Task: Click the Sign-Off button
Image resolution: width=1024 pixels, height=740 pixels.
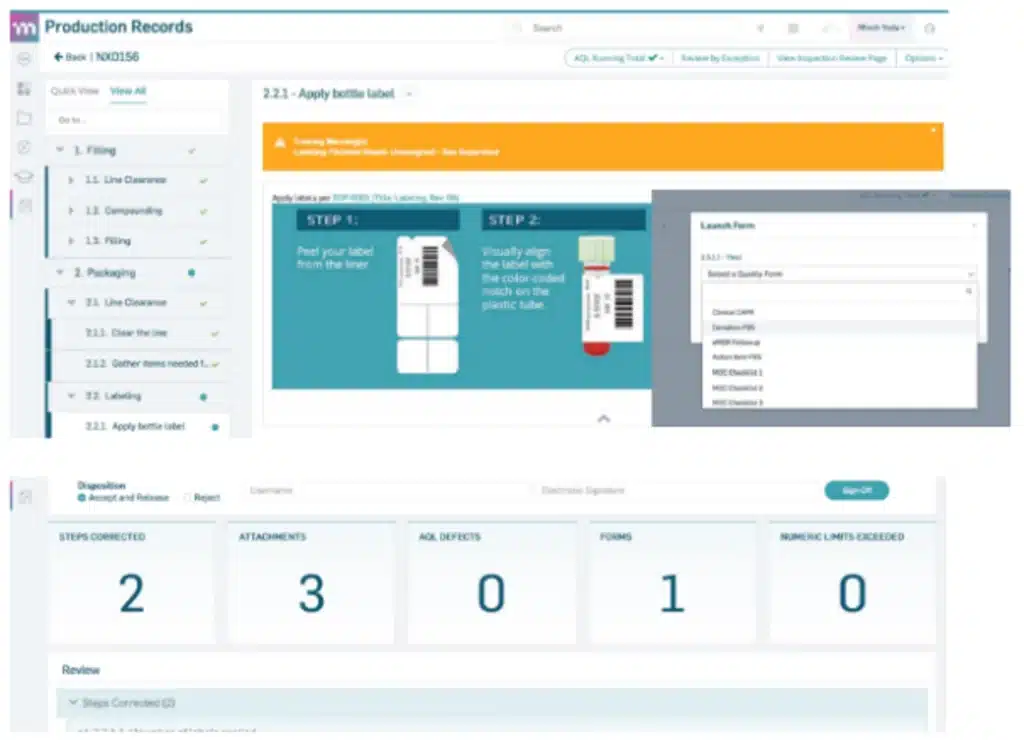Action: click(x=857, y=491)
